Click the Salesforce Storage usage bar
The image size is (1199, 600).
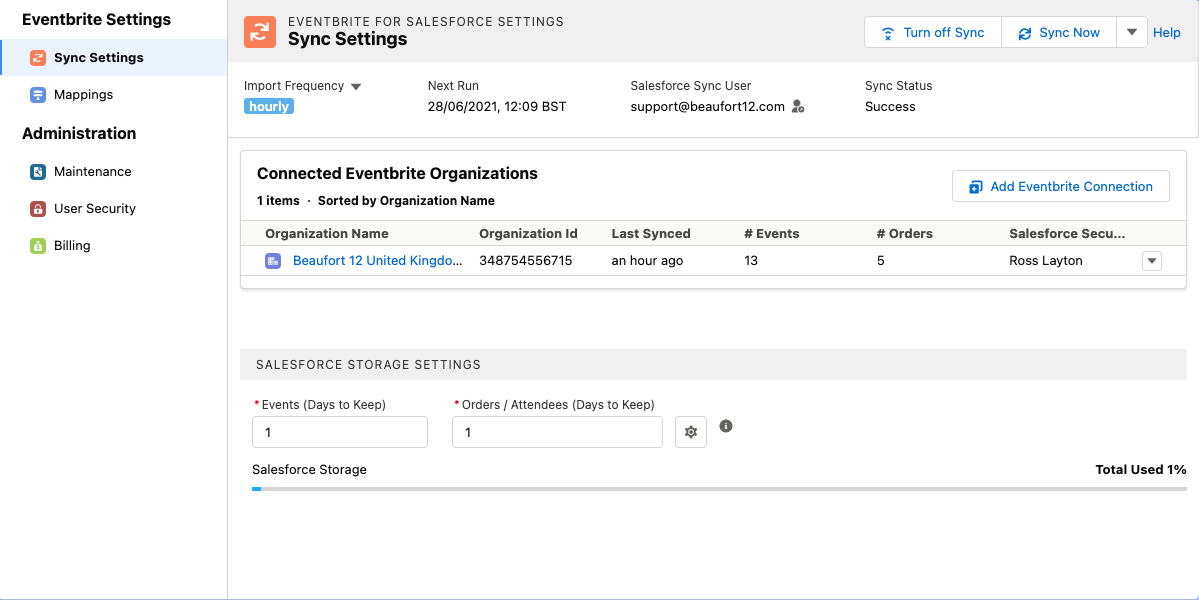[x=719, y=488]
